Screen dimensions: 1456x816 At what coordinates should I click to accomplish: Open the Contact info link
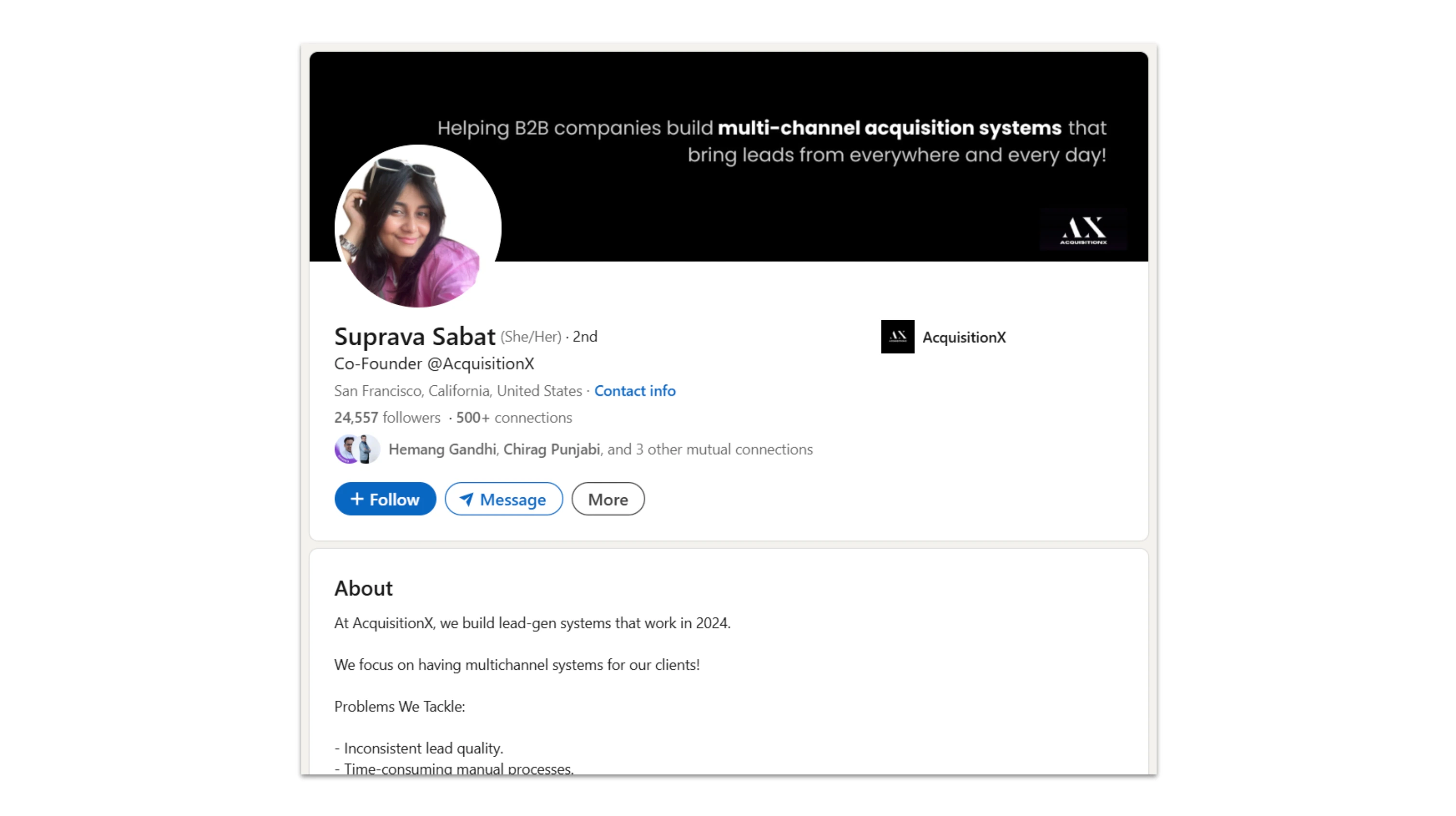[x=635, y=391]
